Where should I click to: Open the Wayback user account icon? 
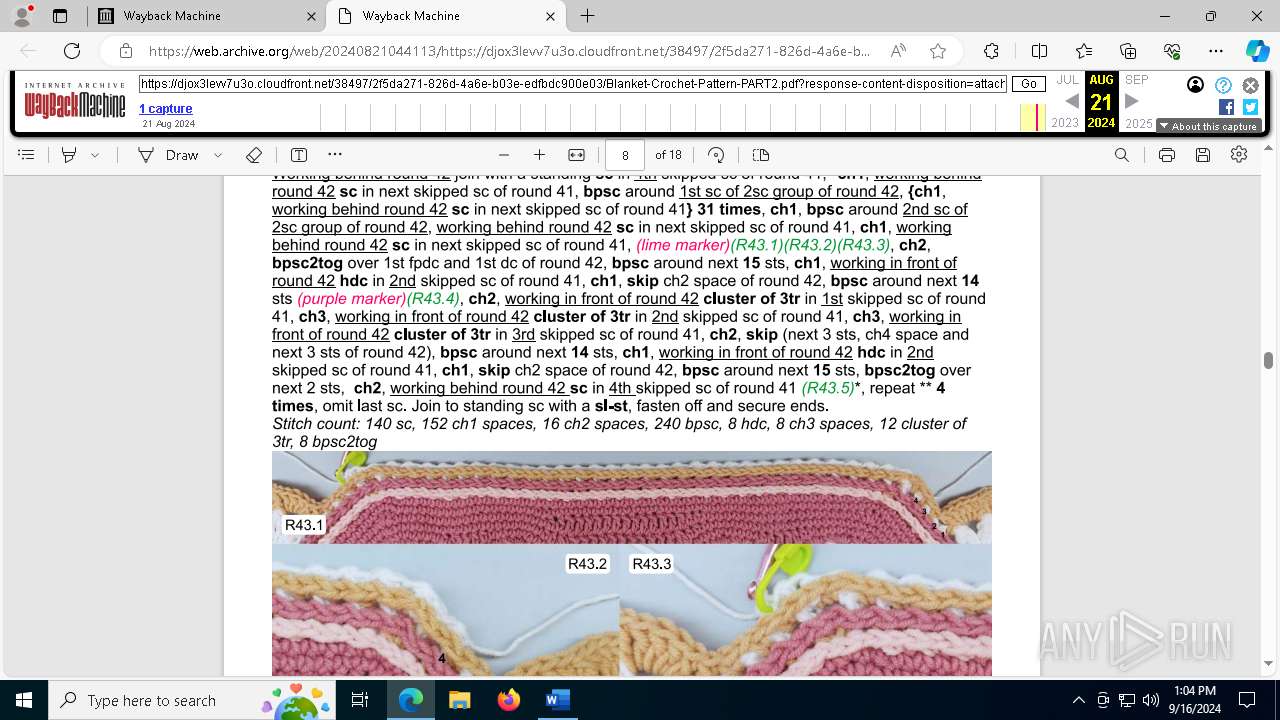tap(1195, 85)
